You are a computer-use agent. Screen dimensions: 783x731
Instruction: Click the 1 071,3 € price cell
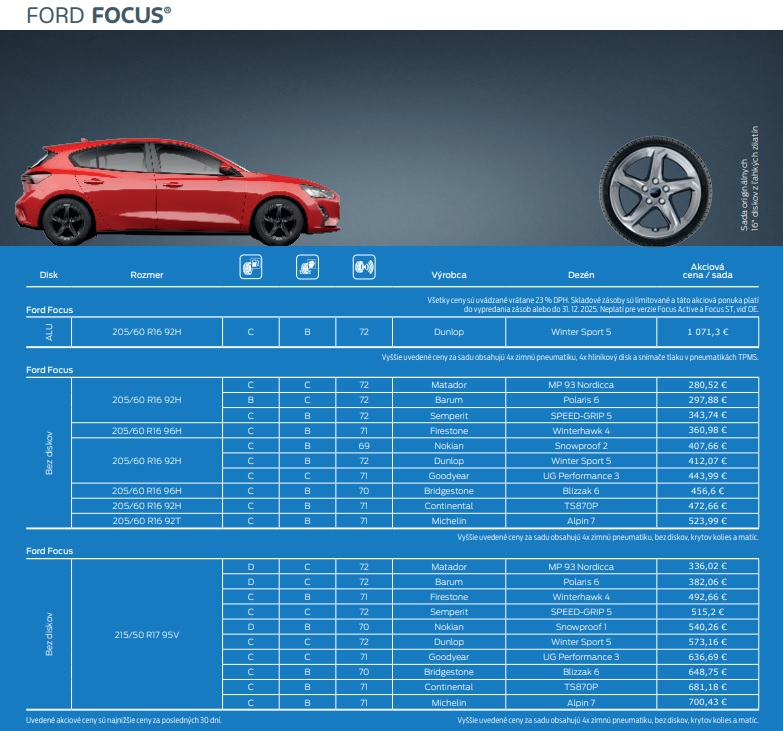tap(707, 332)
